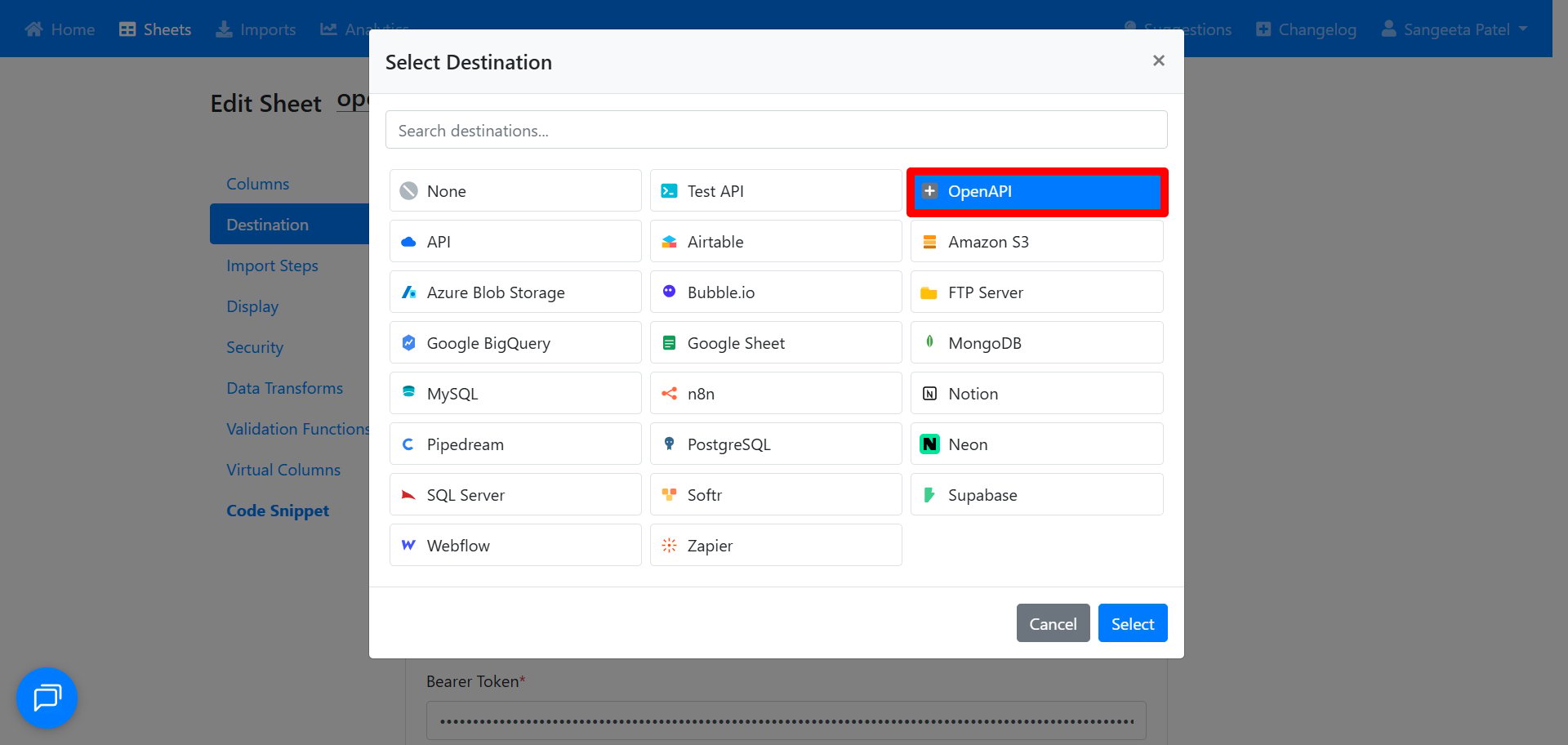The width and height of the screenshot is (1568, 745).
Task: Select the None destination option
Action: [515, 190]
